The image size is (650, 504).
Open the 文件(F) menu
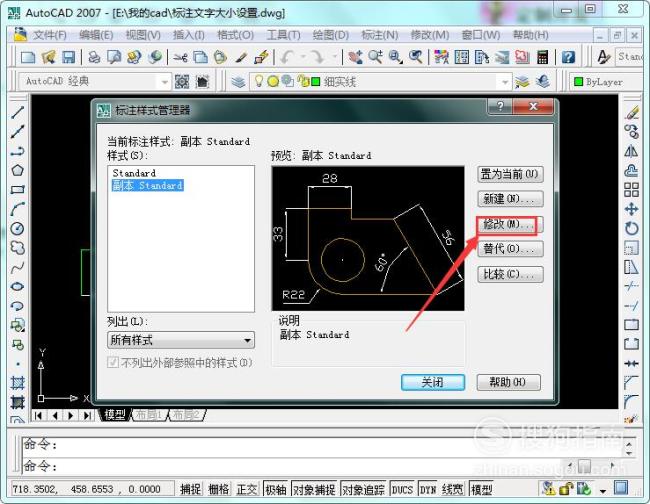click(50, 35)
